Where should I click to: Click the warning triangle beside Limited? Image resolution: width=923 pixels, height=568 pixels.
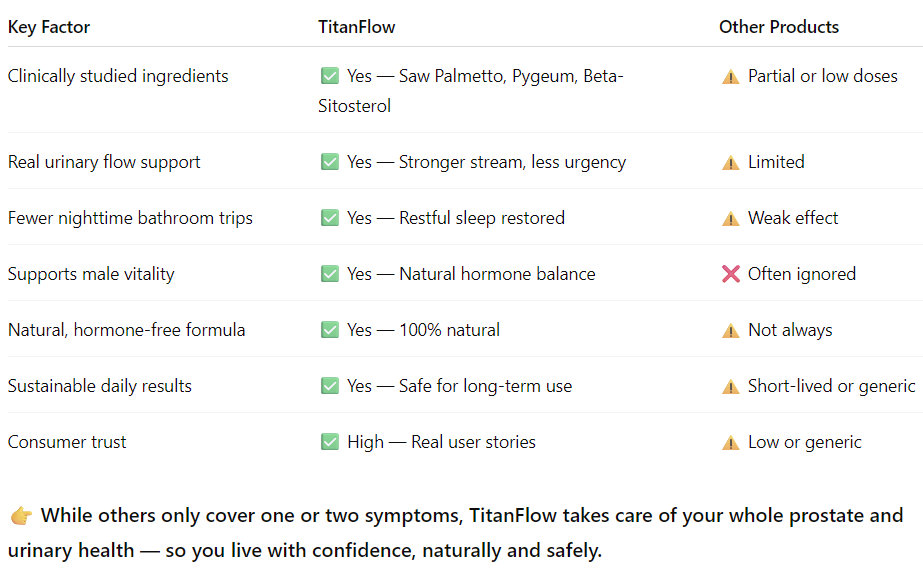pyautogui.click(x=730, y=162)
